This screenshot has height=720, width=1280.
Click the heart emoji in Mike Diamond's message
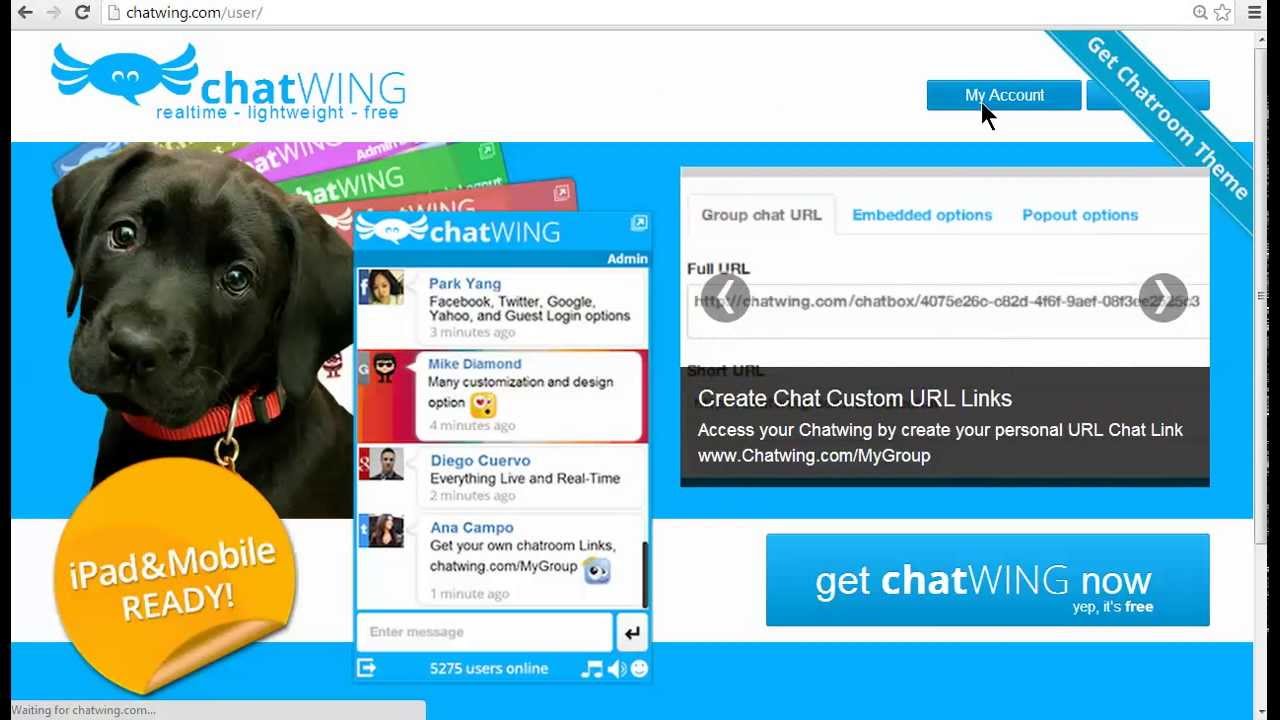tap(484, 405)
